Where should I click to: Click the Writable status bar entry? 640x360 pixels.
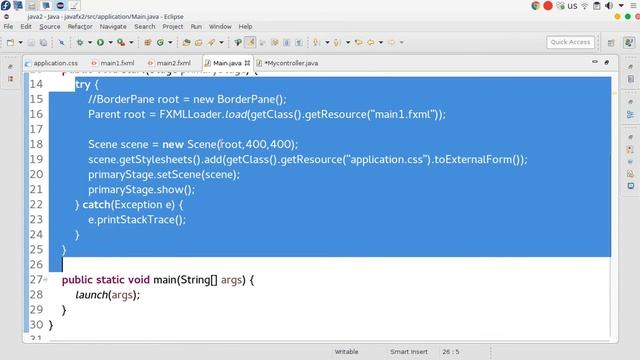point(346,351)
